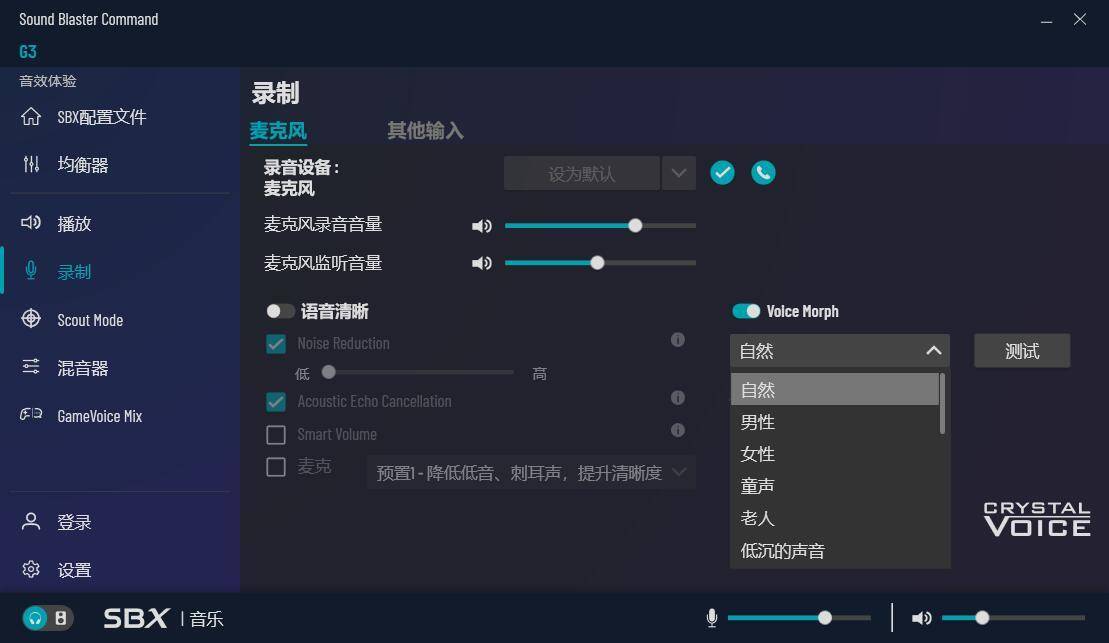Image resolution: width=1109 pixels, height=643 pixels.
Task: Click 音乐 profile label
Action: (207, 619)
